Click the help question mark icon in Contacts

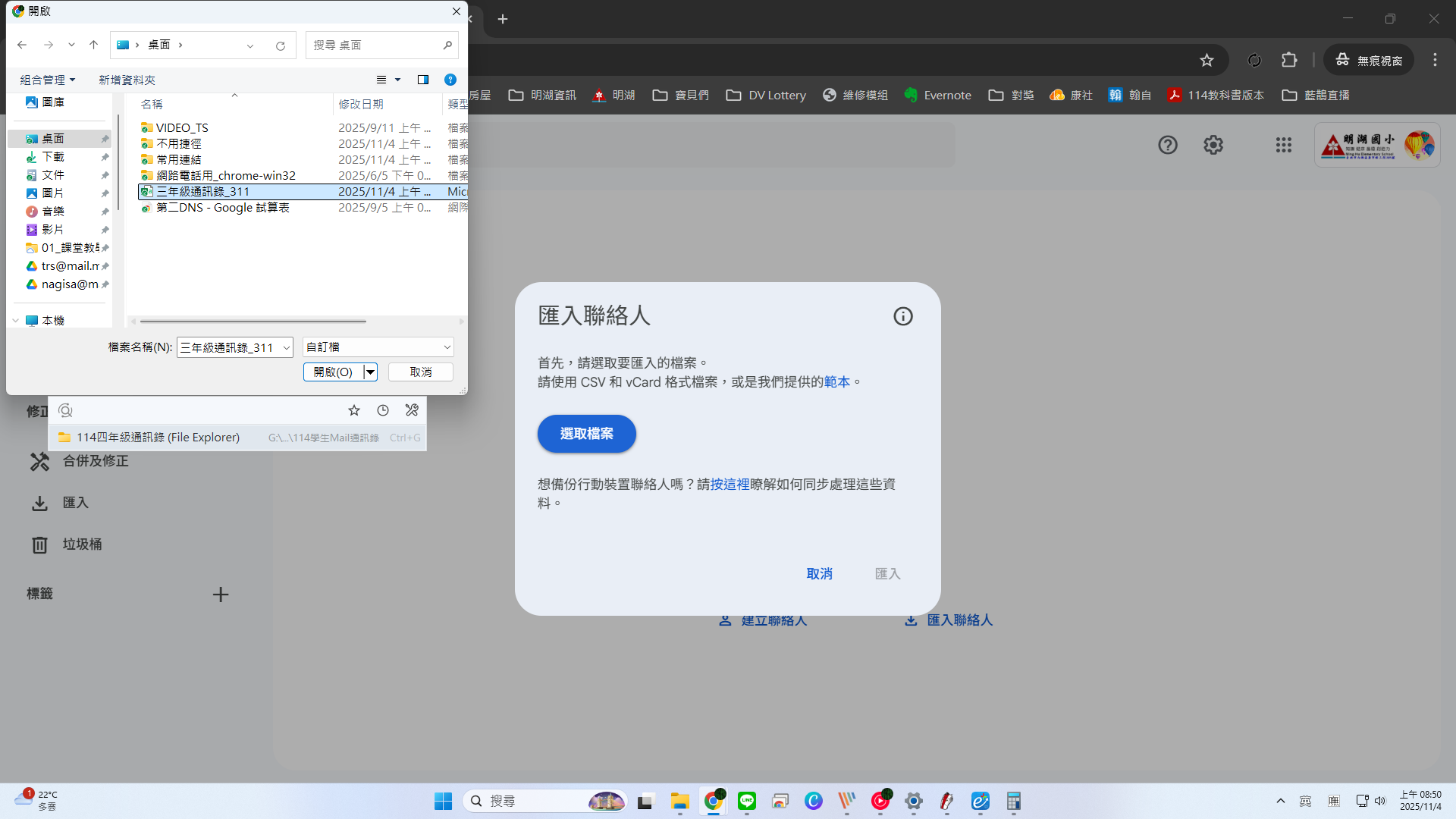click(x=1167, y=145)
